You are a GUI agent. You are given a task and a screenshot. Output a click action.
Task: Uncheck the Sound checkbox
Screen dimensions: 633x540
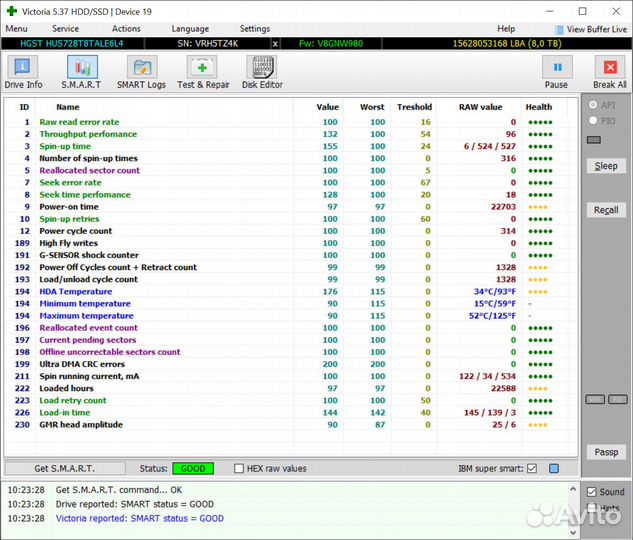pos(592,492)
